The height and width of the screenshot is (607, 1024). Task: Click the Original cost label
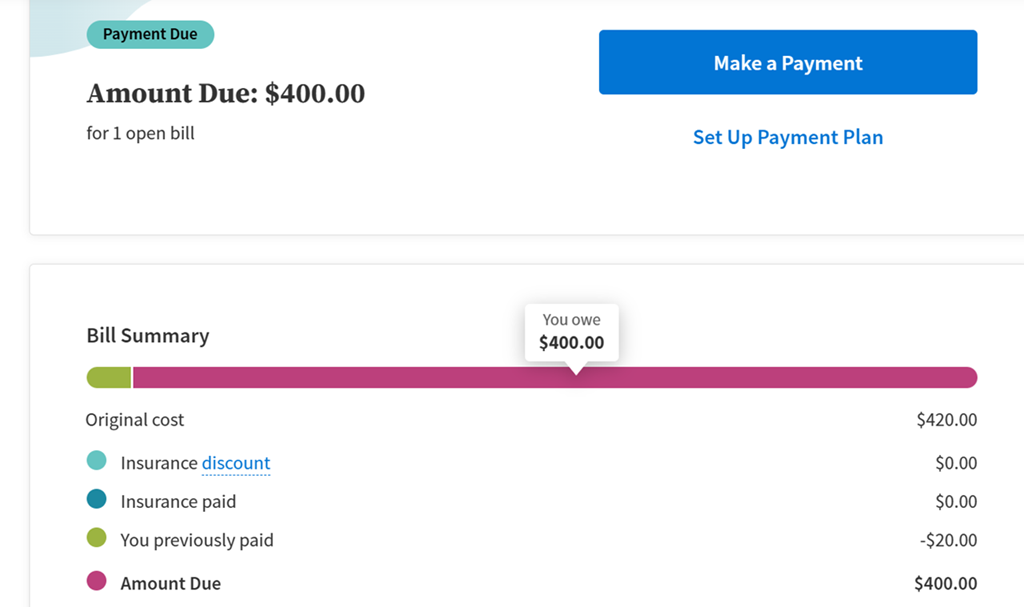(135, 420)
